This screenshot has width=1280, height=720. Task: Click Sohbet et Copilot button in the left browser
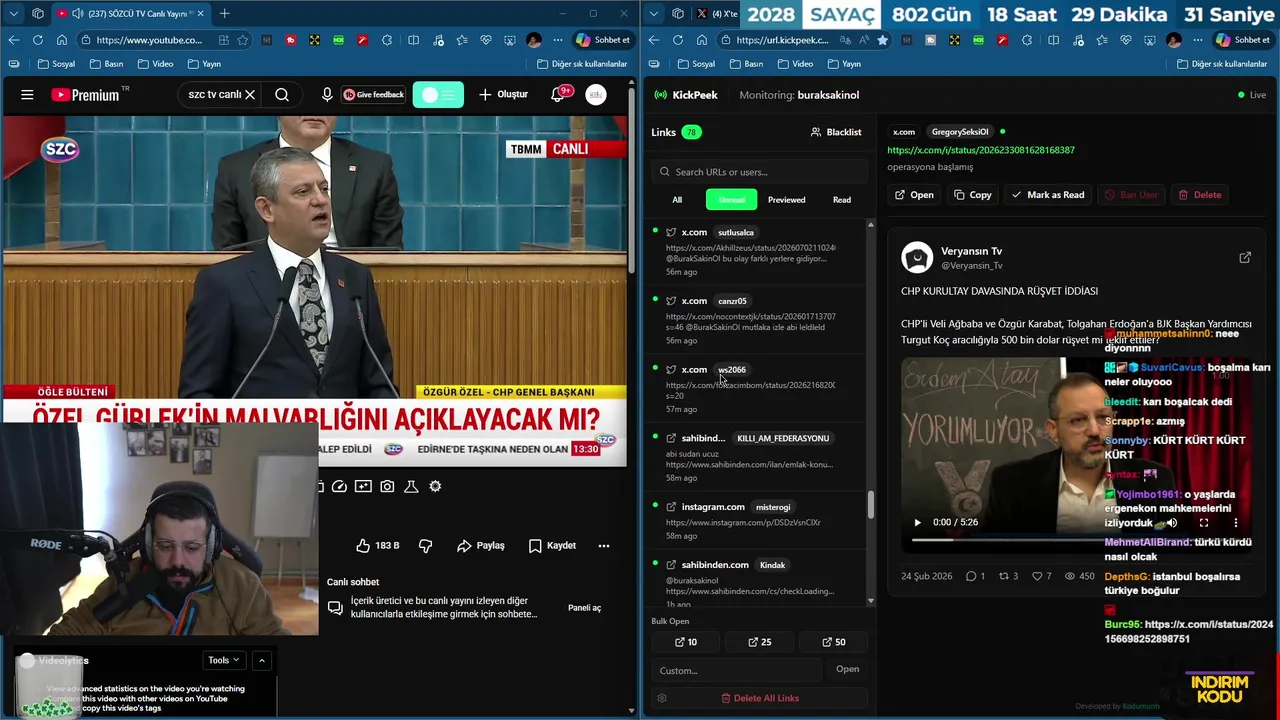click(603, 40)
